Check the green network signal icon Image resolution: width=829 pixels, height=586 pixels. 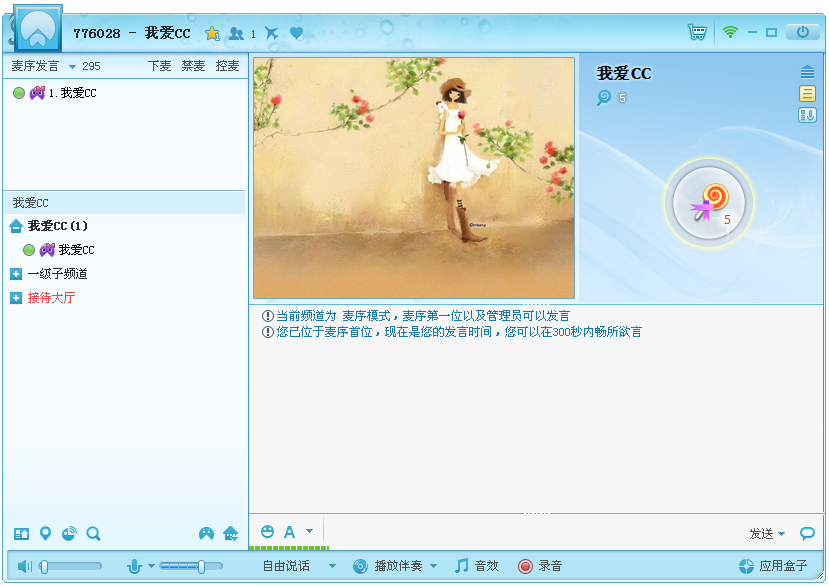730,32
